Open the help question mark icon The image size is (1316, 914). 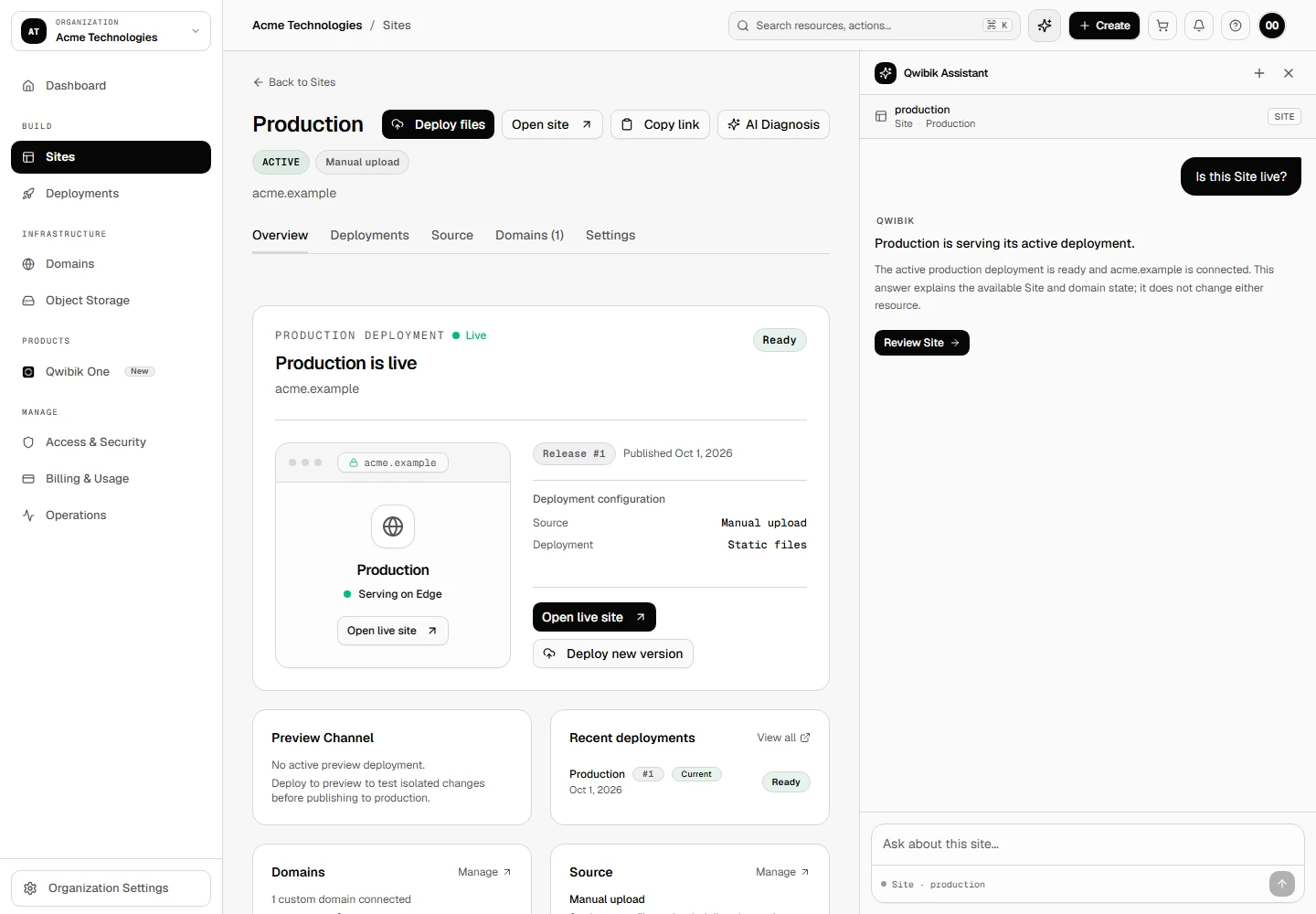click(x=1236, y=26)
